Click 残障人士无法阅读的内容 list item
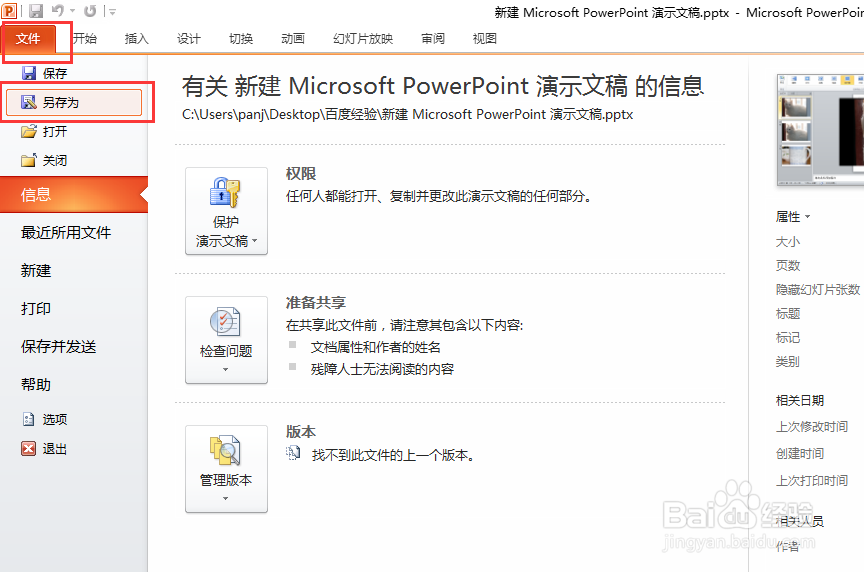Viewport: 864px width, 572px height. coord(382,369)
